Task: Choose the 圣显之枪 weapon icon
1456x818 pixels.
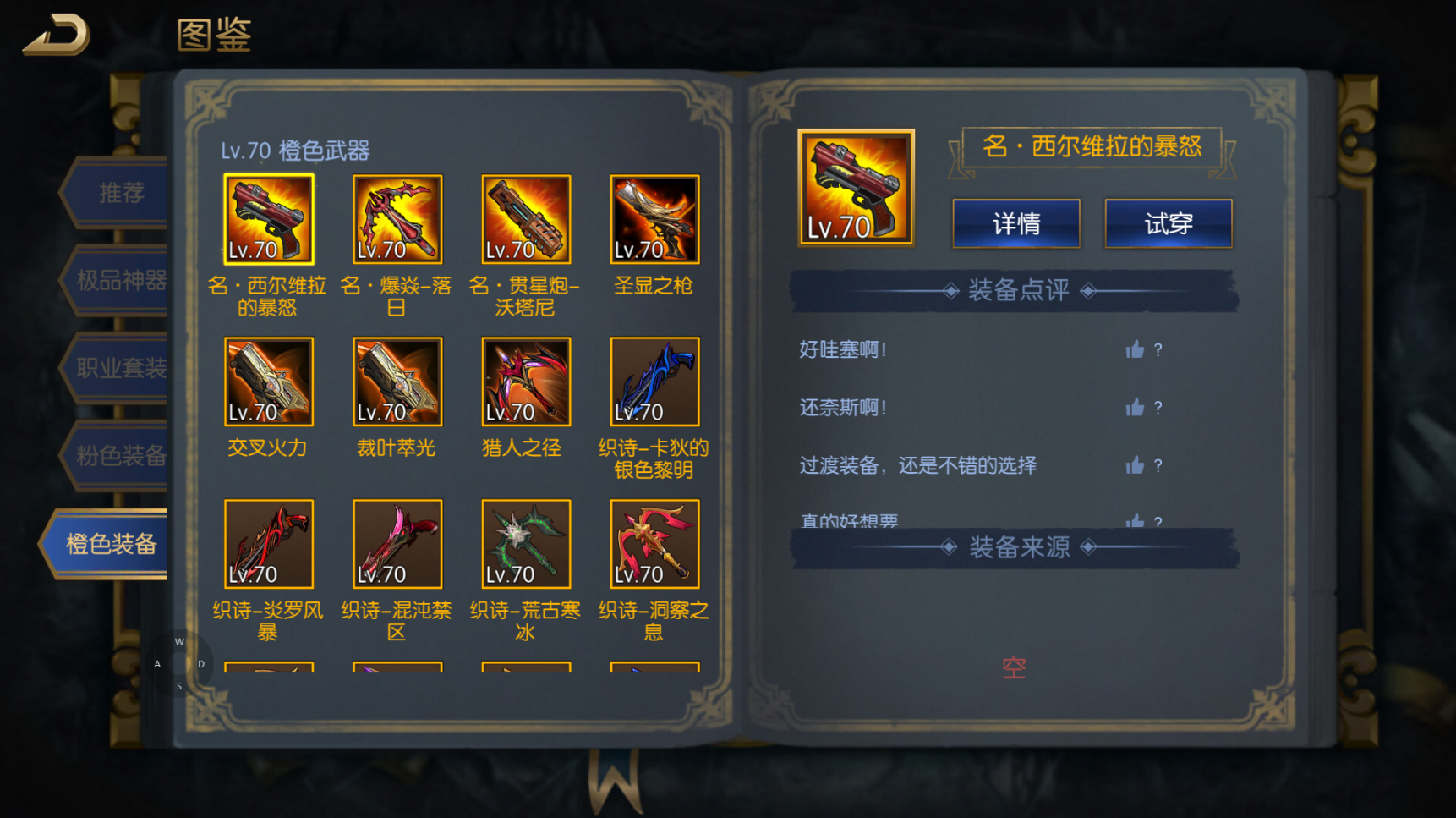Action: pyautogui.click(x=654, y=219)
